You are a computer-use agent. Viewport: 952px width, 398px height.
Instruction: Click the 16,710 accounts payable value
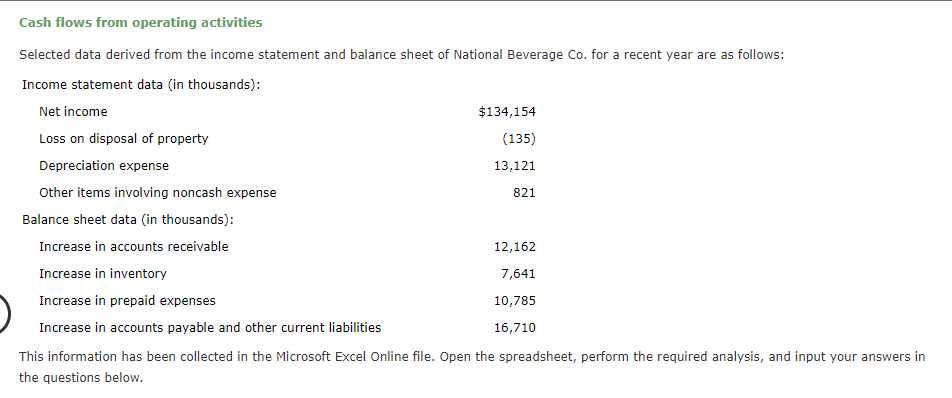point(515,328)
